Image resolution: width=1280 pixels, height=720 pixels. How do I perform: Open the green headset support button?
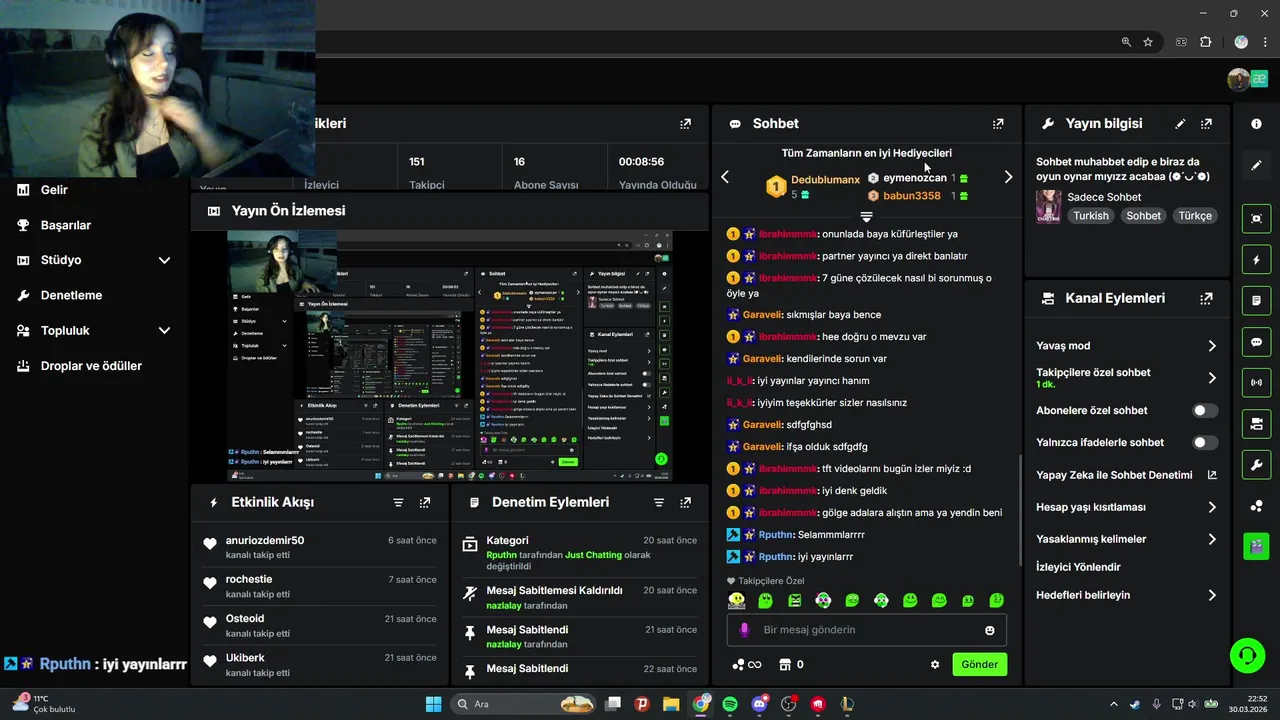(x=1247, y=656)
